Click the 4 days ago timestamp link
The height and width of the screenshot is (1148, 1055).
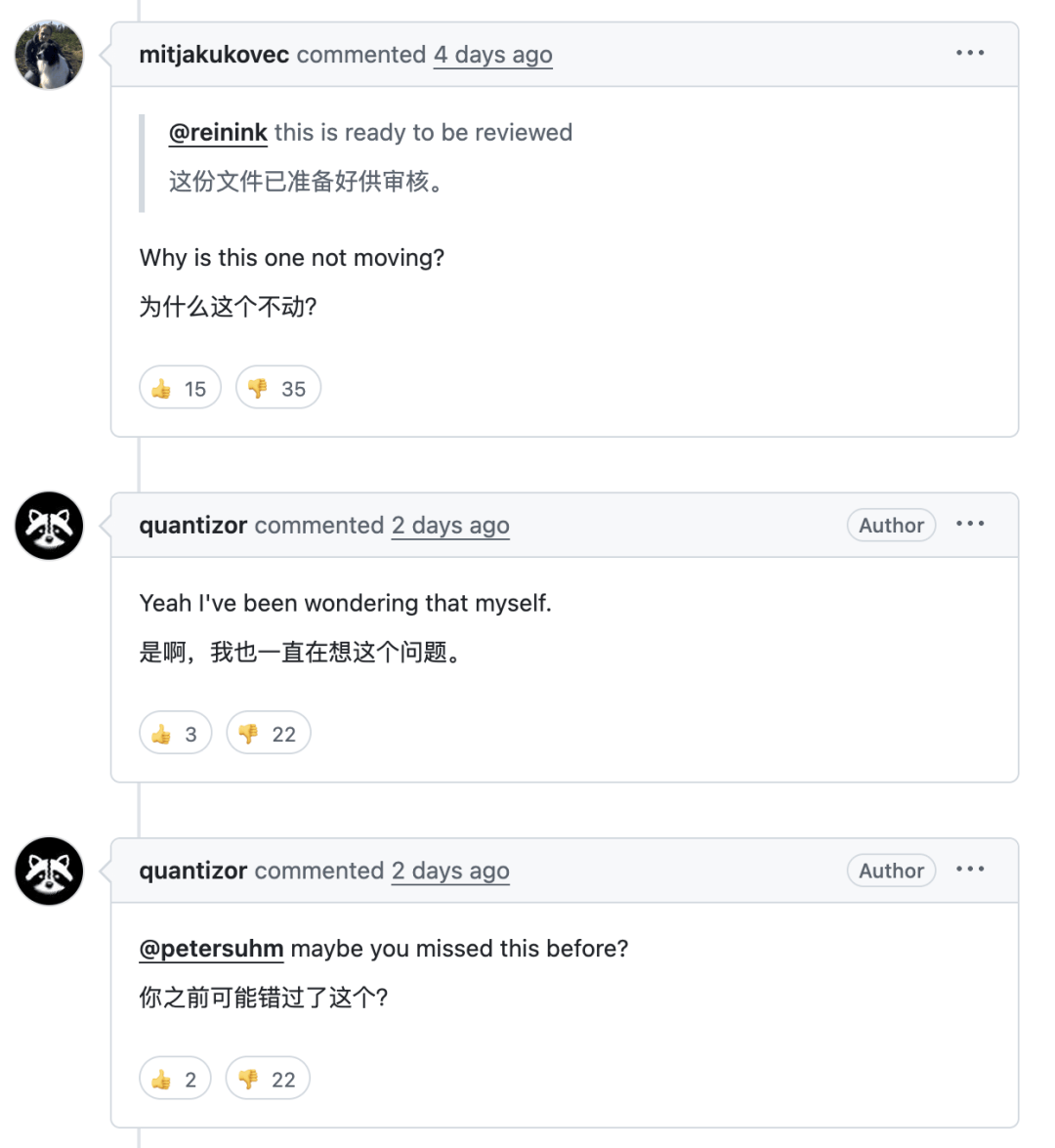coord(492,55)
